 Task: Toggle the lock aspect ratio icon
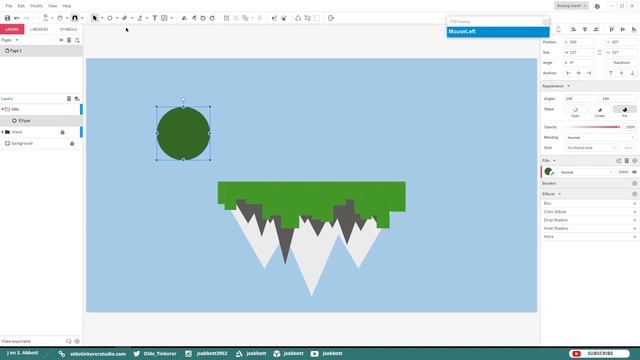point(600,53)
